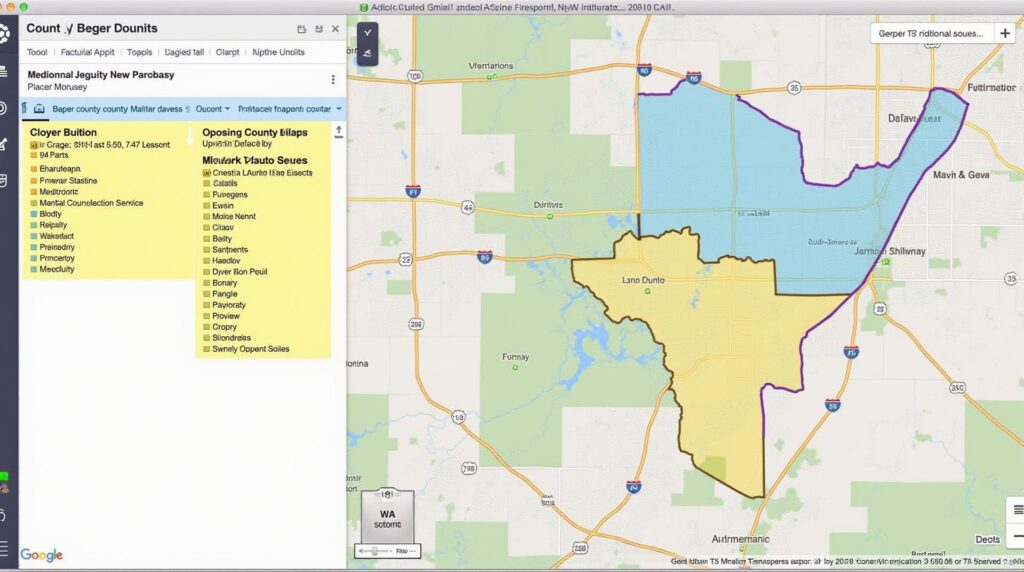Click the second panel header icon beside close
The width and height of the screenshot is (1024, 572).
319,29
